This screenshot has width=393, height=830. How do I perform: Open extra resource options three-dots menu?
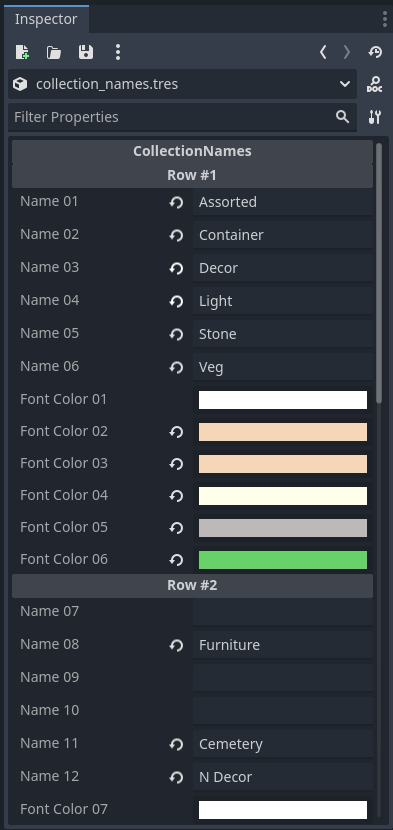(x=118, y=52)
